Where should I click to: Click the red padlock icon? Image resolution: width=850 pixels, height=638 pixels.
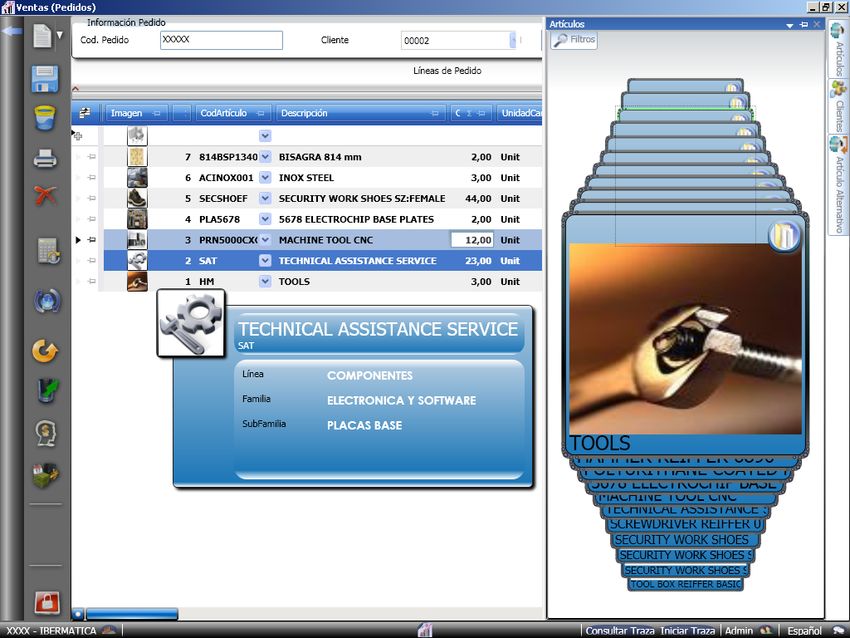(46, 602)
